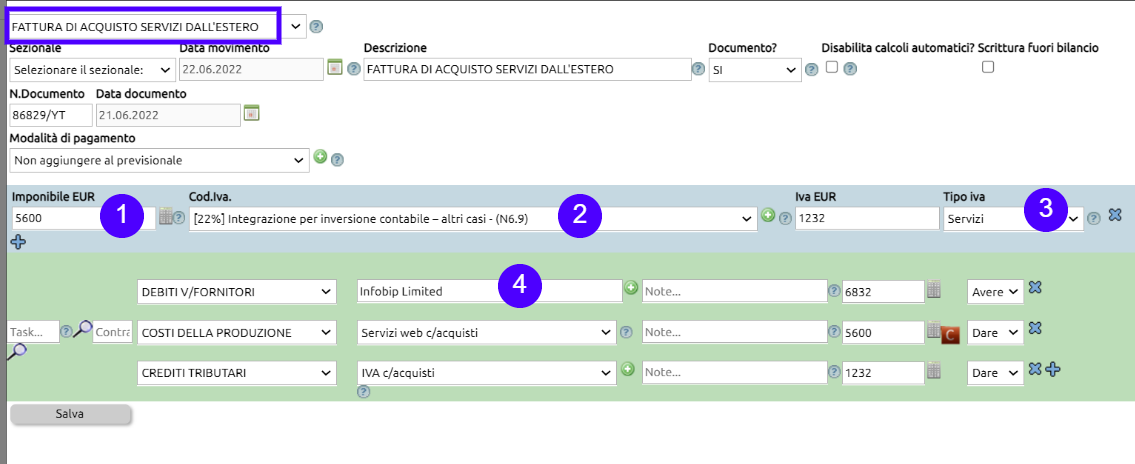Open the Data movimento calendar picker
The image size is (1135, 464).
click(x=335, y=68)
